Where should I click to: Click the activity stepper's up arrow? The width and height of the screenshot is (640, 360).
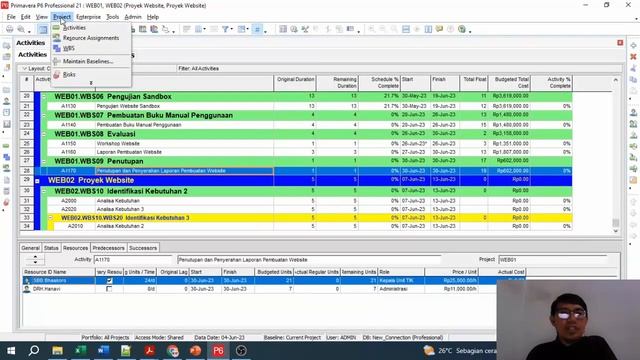coord(35,257)
